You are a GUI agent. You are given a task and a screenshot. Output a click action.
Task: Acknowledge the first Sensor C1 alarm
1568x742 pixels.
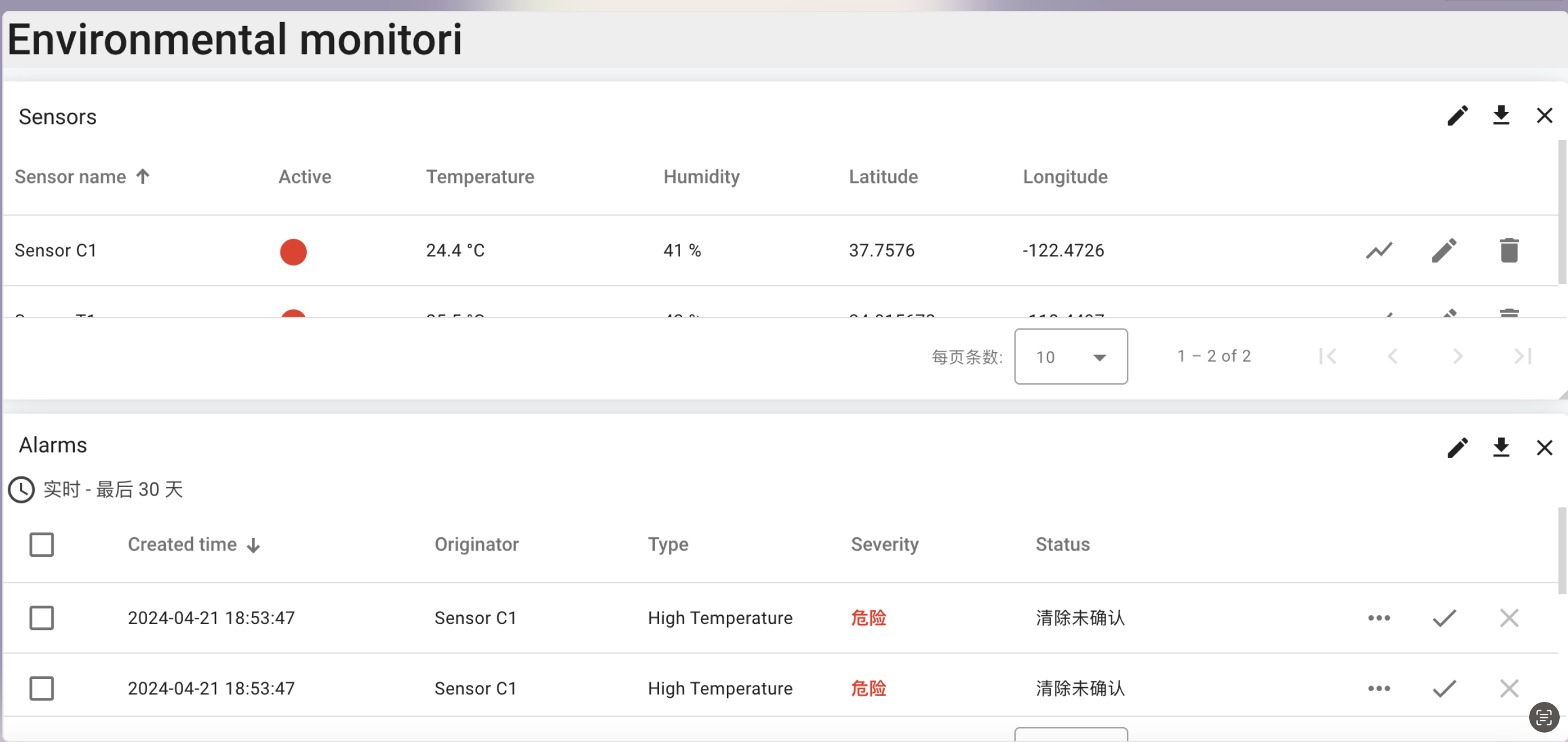coord(1444,618)
